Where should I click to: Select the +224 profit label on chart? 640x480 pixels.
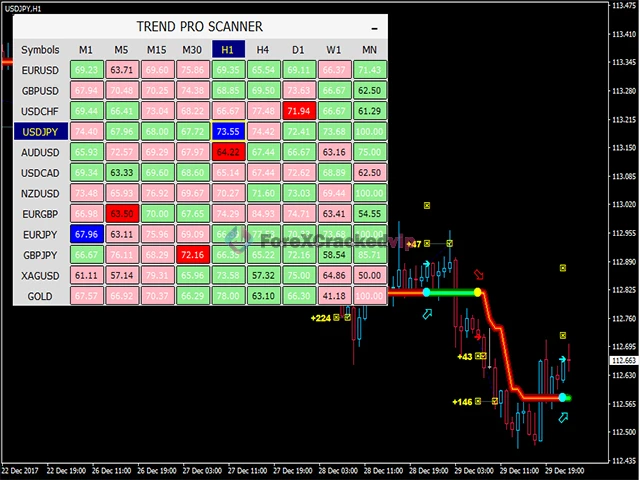tap(320, 318)
